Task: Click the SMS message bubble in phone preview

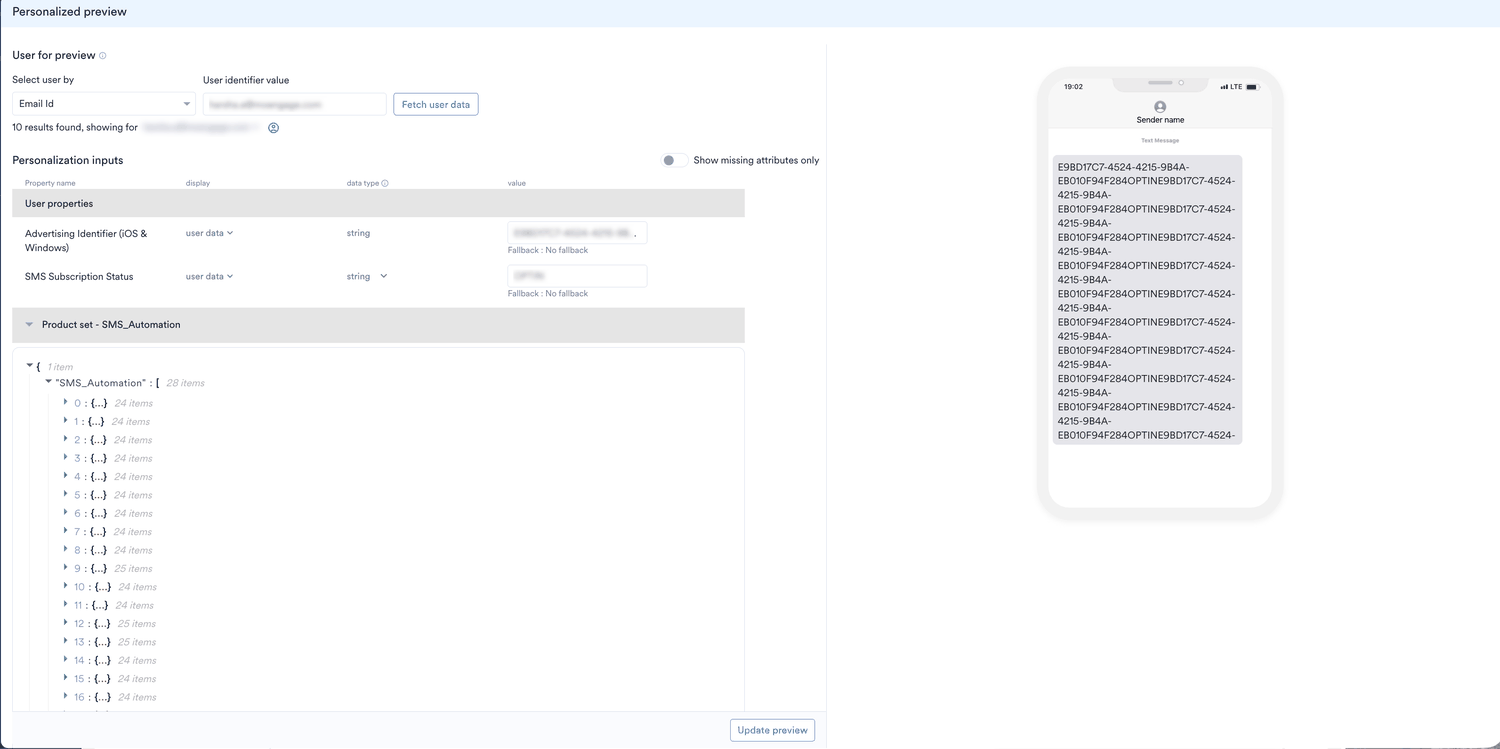Action: tap(1147, 300)
